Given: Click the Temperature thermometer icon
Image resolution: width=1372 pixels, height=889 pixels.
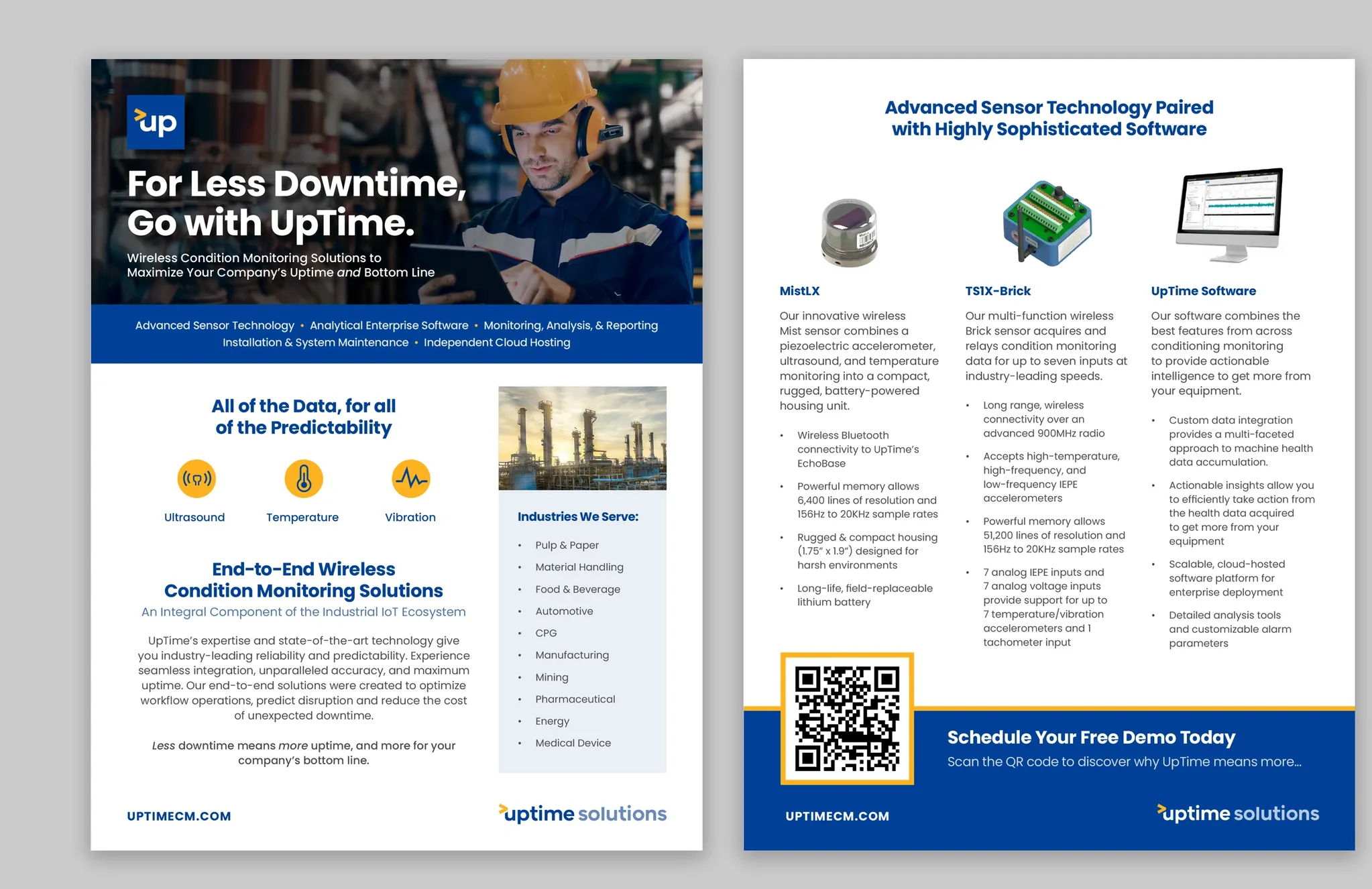Looking at the screenshot, I should tap(304, 479).
